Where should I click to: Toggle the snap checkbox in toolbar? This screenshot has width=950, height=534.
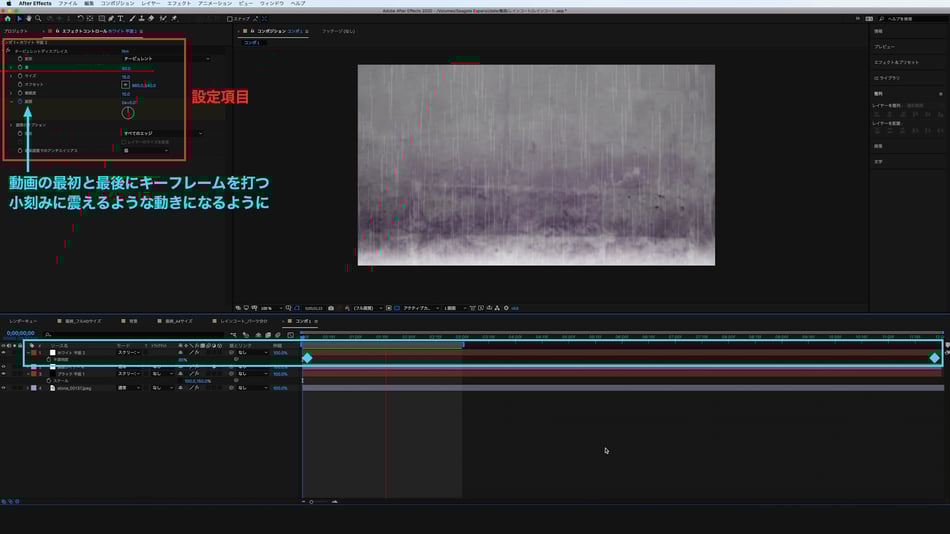230,18
